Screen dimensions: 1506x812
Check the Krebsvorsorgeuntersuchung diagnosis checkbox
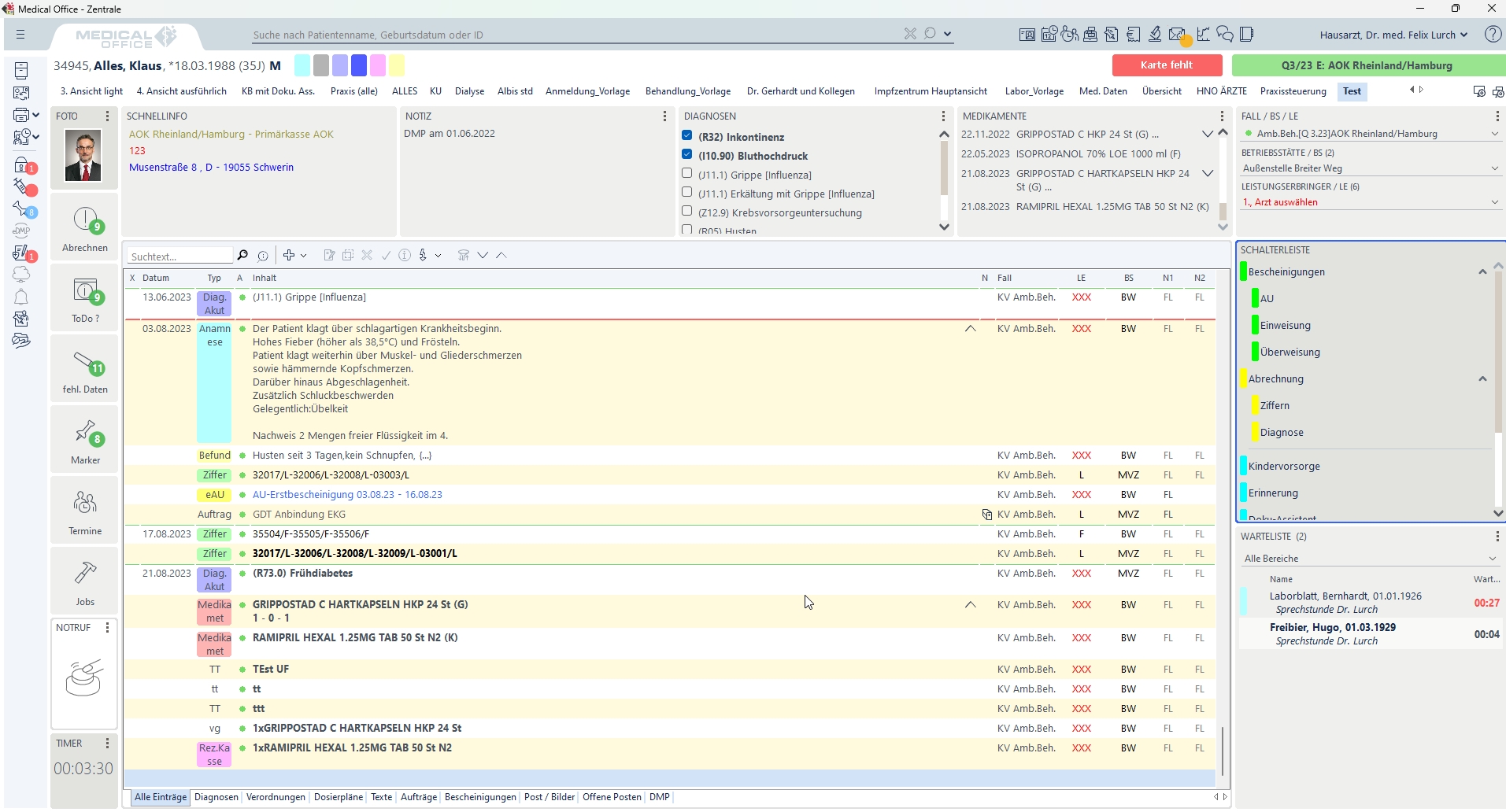pyautogui.click(x=687, y=212)
